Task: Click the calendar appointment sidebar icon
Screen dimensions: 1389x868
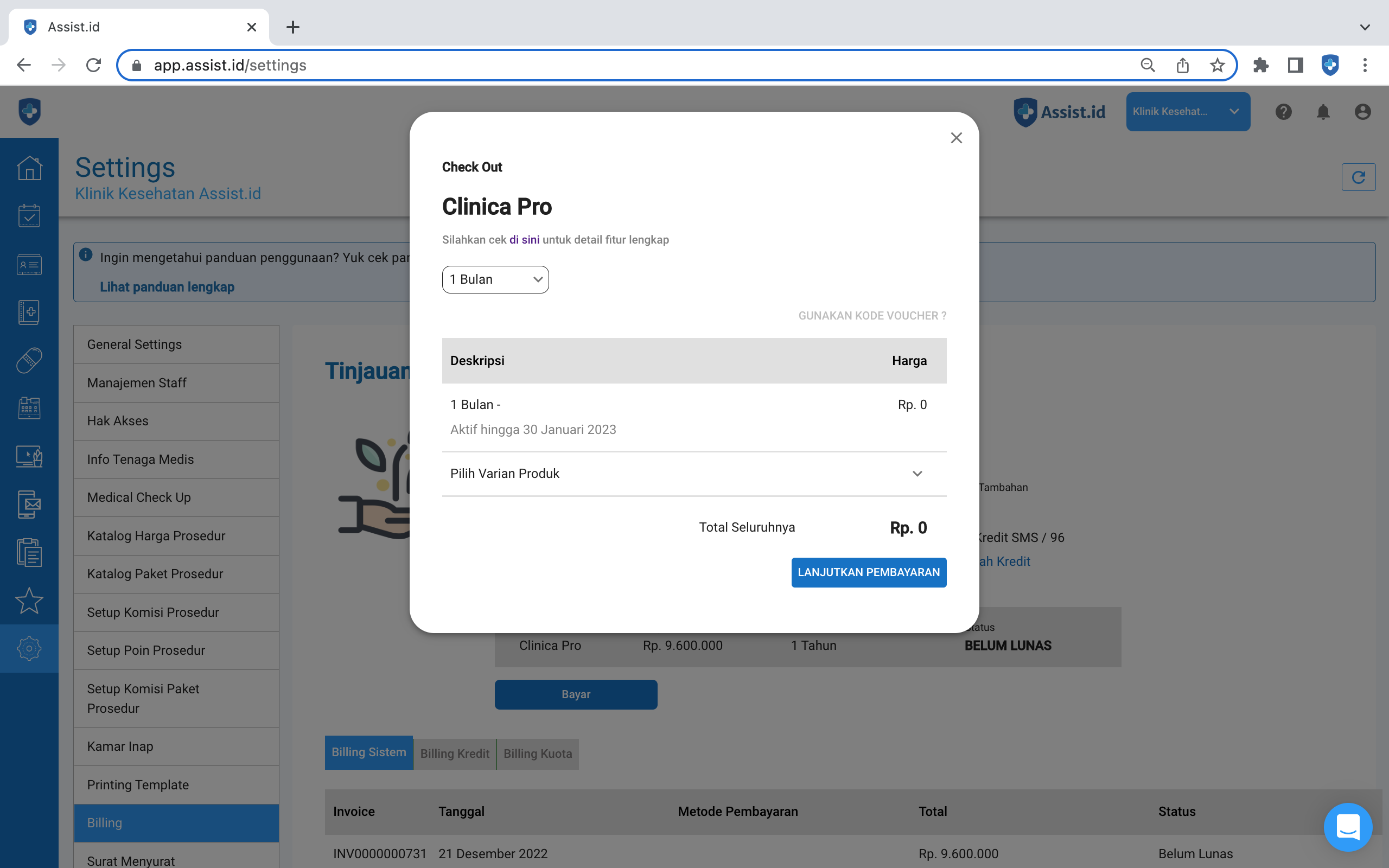Action: click(x=29, y=216)
